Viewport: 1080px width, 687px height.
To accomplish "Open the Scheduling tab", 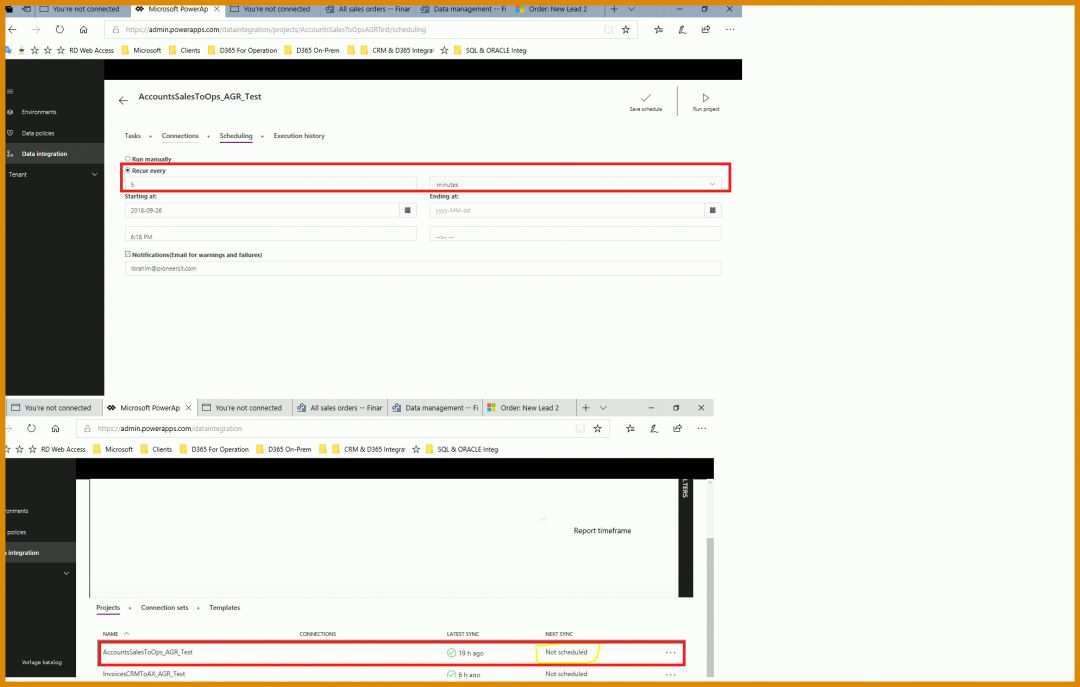I will pyautogui.click(x=236, y=136).
